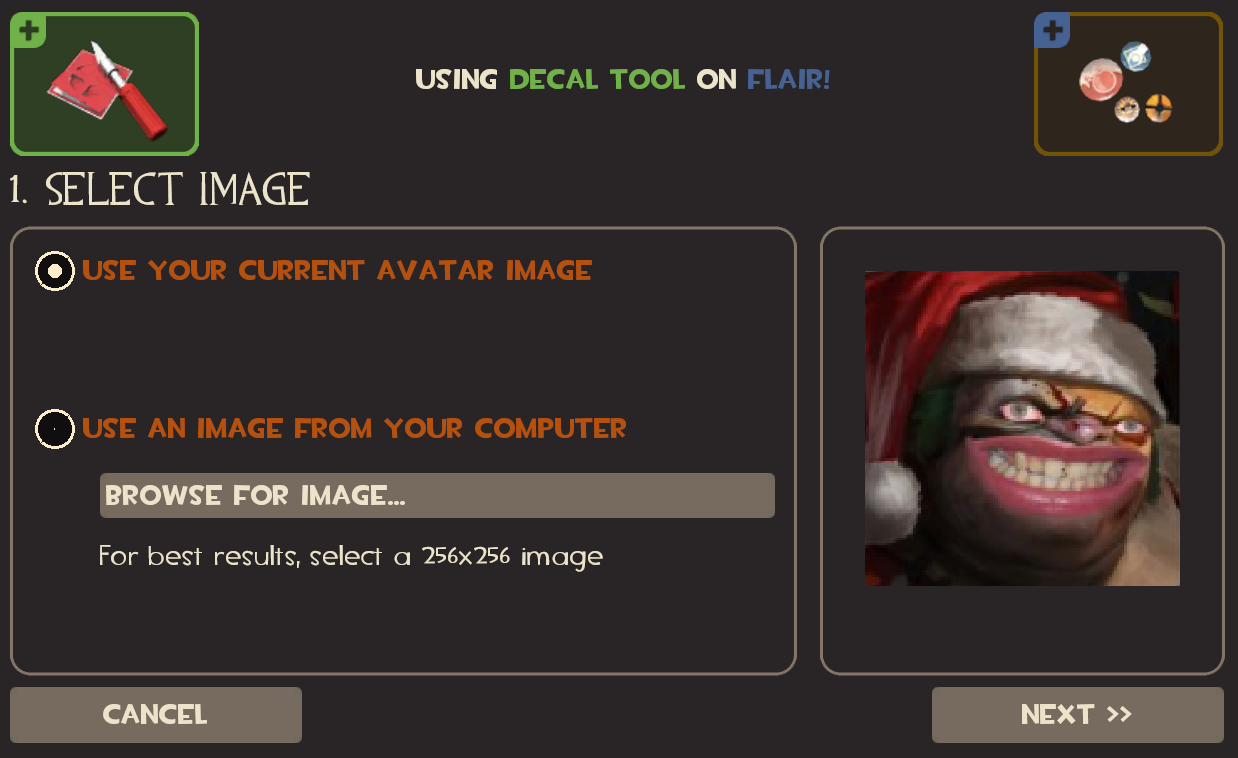The height and width of the screenshot is (758, 1238).
Task: Click the avatar preview image with Santa hat
Action: (x=1022, y=428)
